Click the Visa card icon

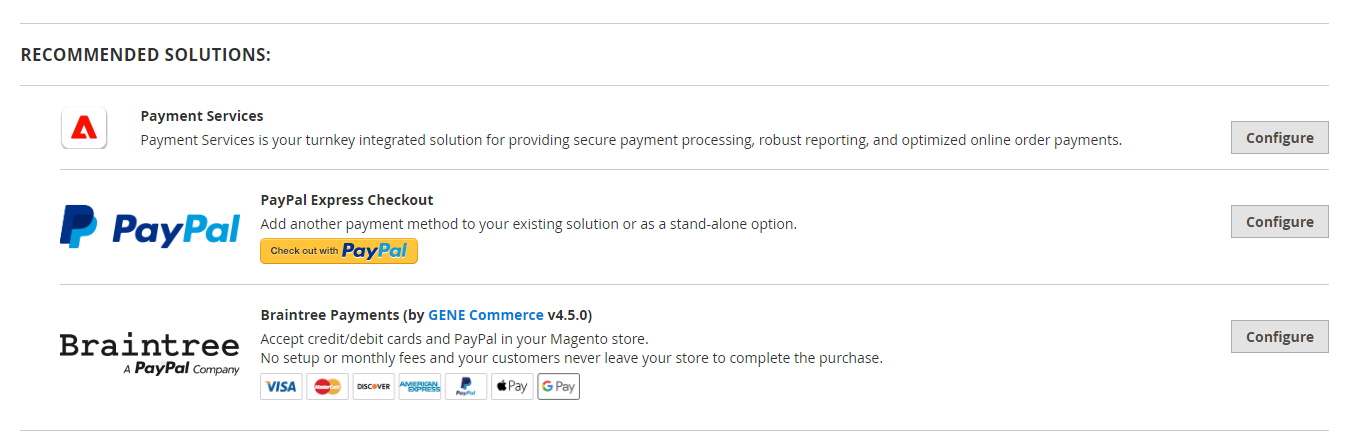pos(281,387)
